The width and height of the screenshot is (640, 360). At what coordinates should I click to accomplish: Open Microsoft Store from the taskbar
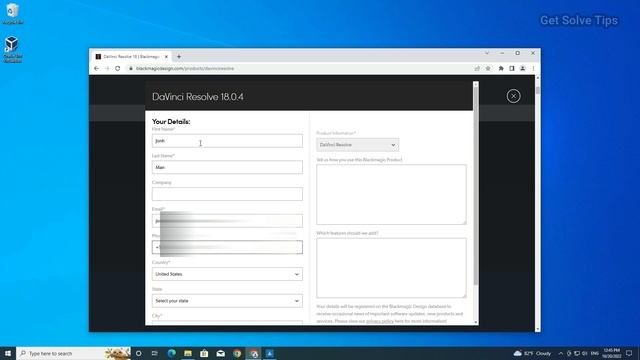coord(204,353)
